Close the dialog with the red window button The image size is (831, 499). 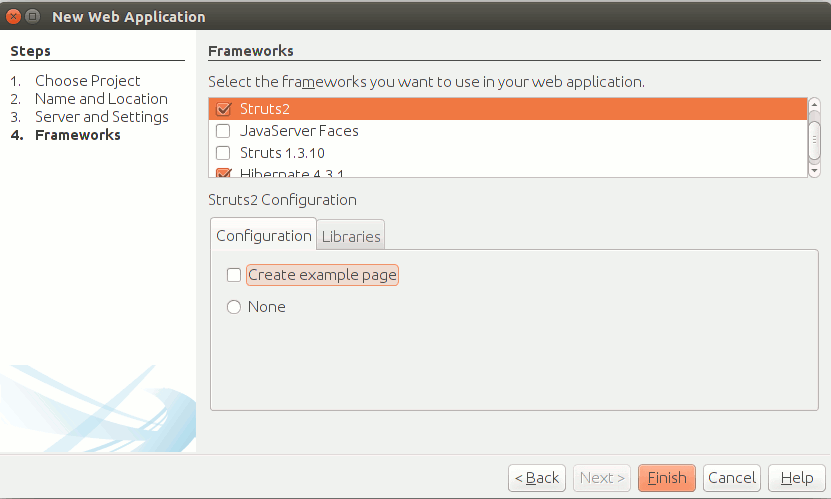[14, 16]
